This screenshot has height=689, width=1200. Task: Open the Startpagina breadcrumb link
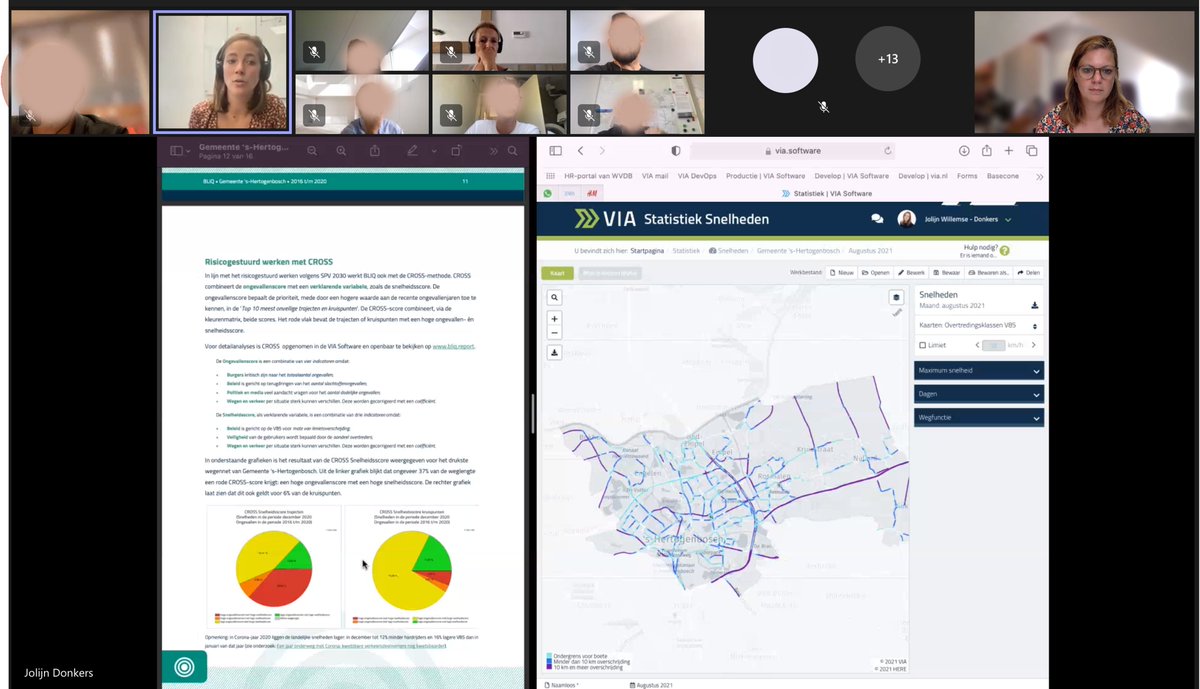click(647, 251)
